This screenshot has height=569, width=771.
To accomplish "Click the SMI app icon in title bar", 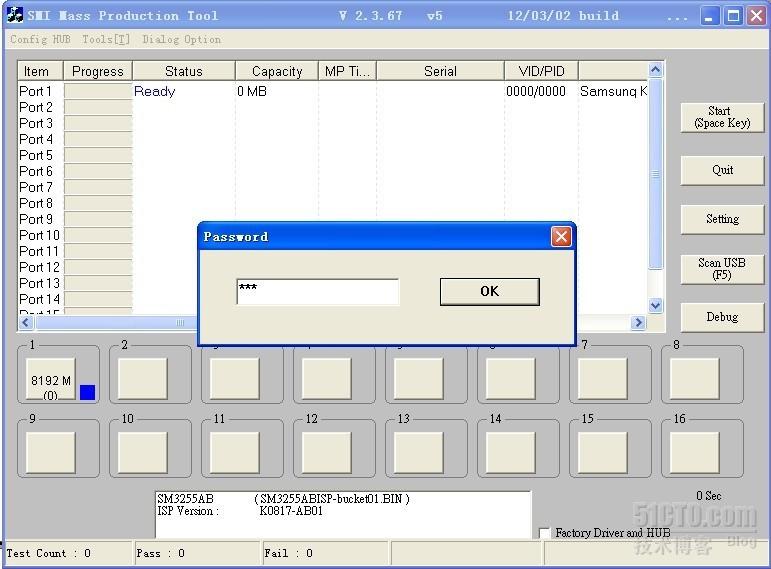I will point(14,15).
